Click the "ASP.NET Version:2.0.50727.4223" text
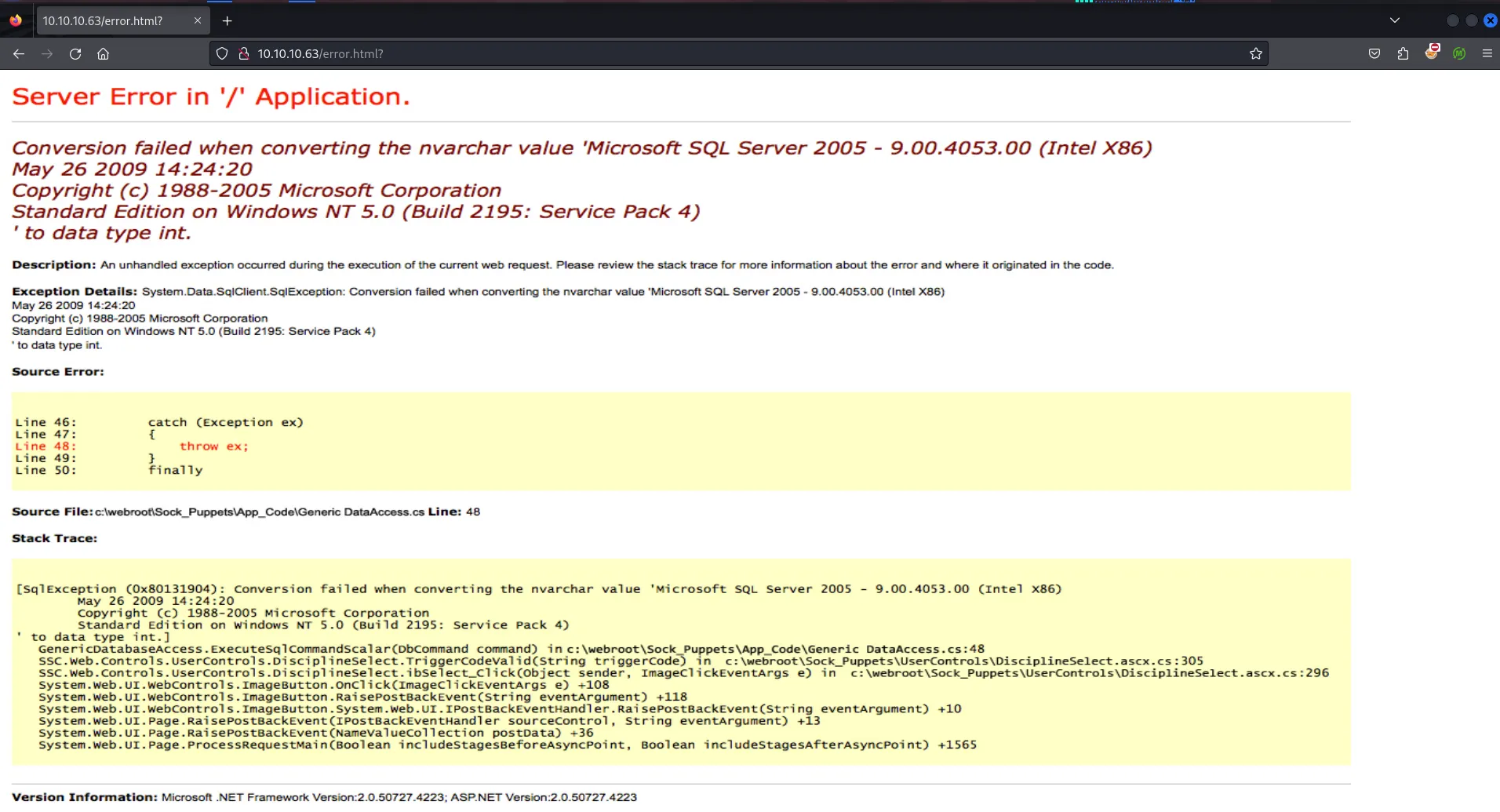Screen dimensions: 1500x812 (x=544, y=797)
